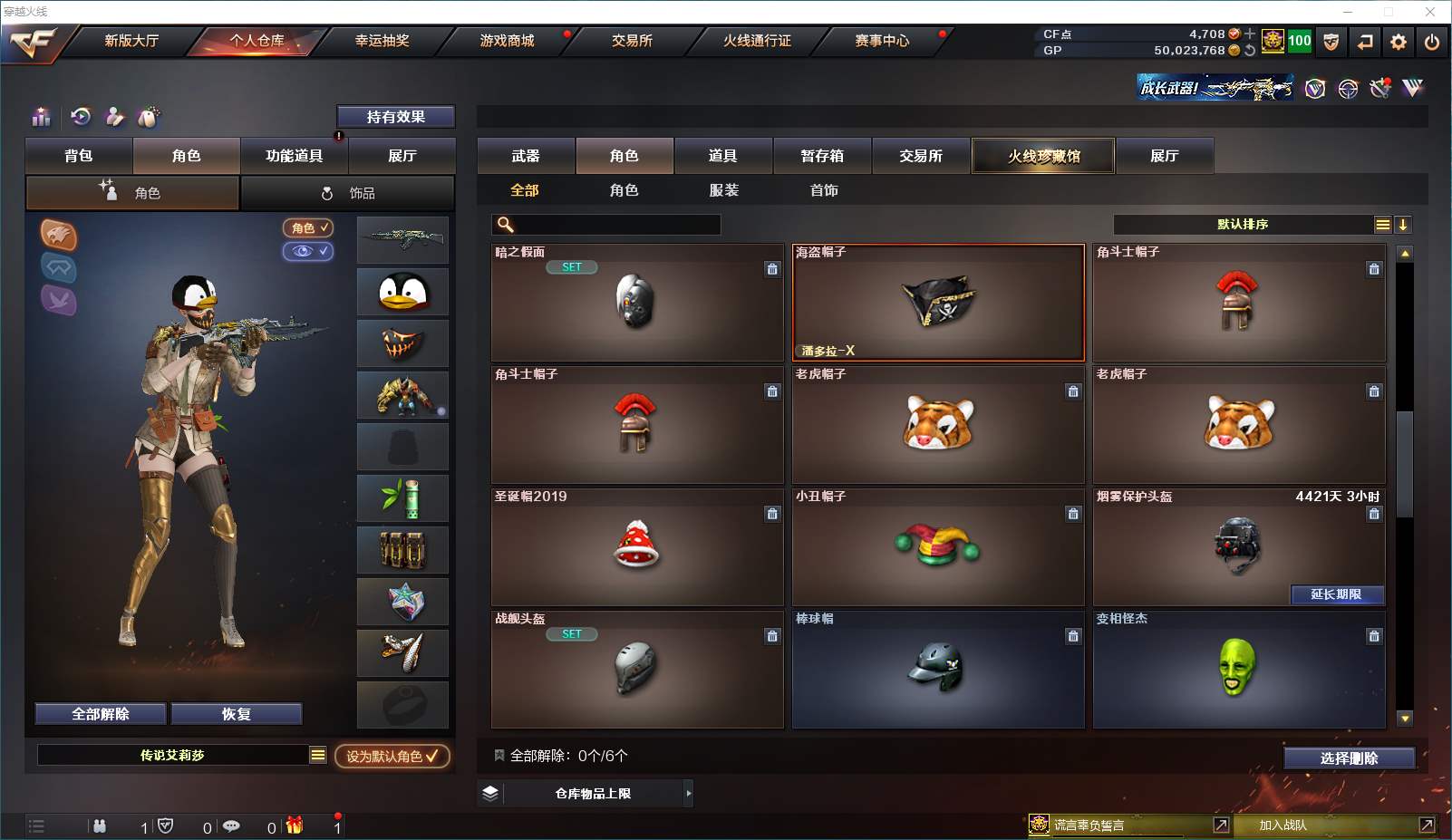Toggle the 角色 checkmark above the character
This screenshot has width=1452, height=840.
[x=308, y=228]
